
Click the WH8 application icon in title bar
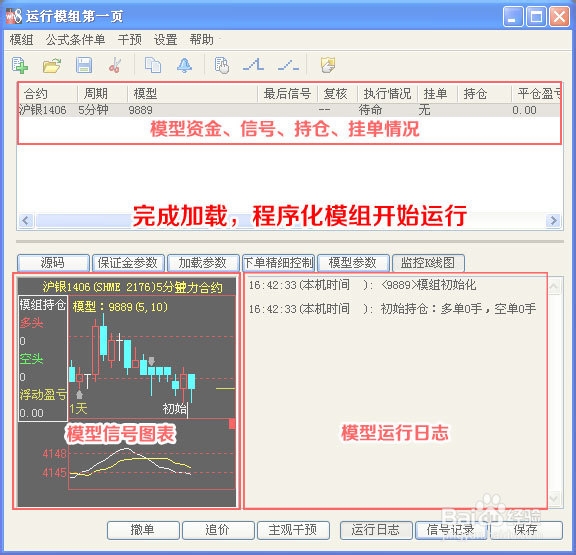[14, 16]
